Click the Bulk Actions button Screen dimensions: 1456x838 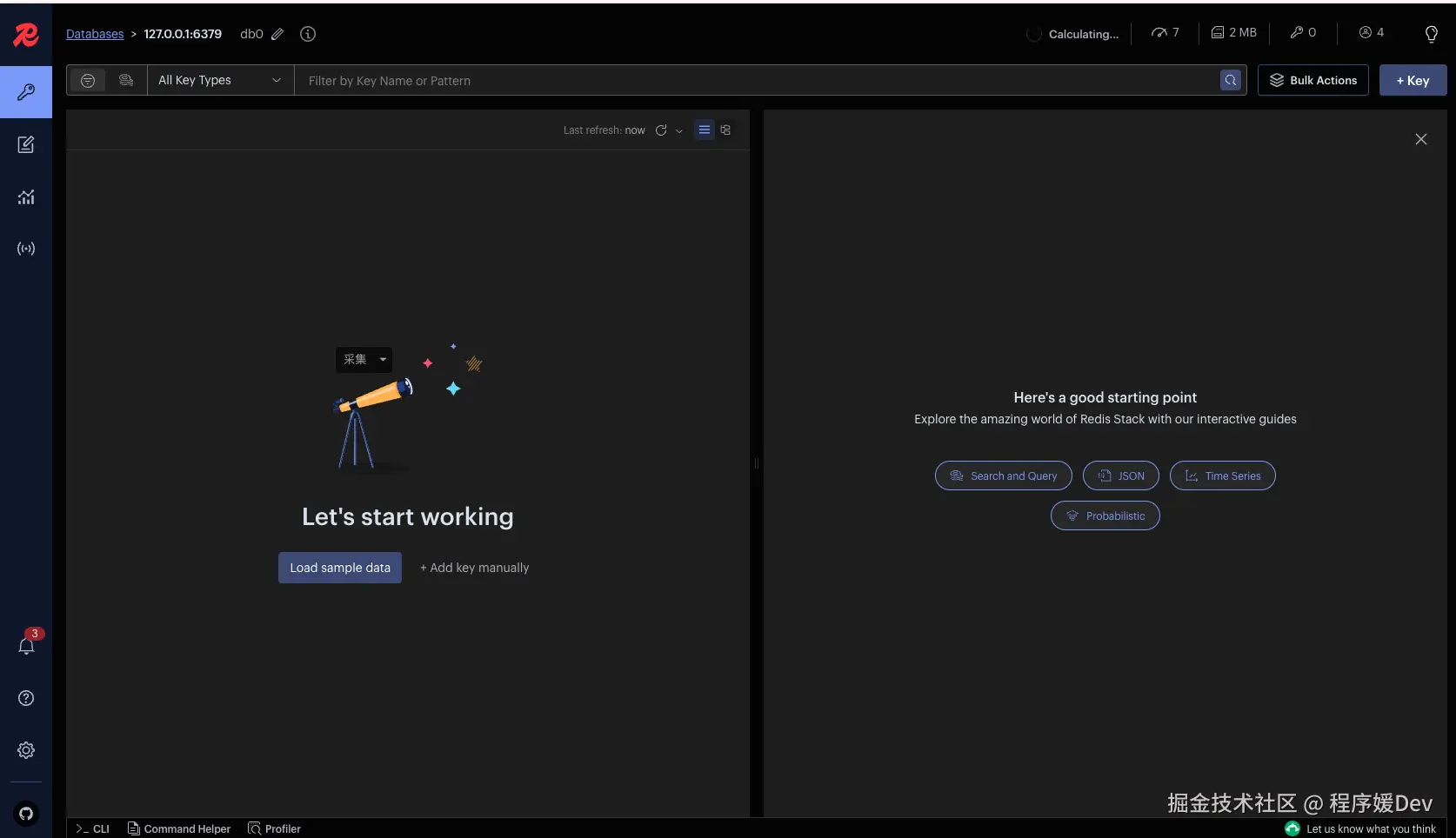(x=1313, y=80)
